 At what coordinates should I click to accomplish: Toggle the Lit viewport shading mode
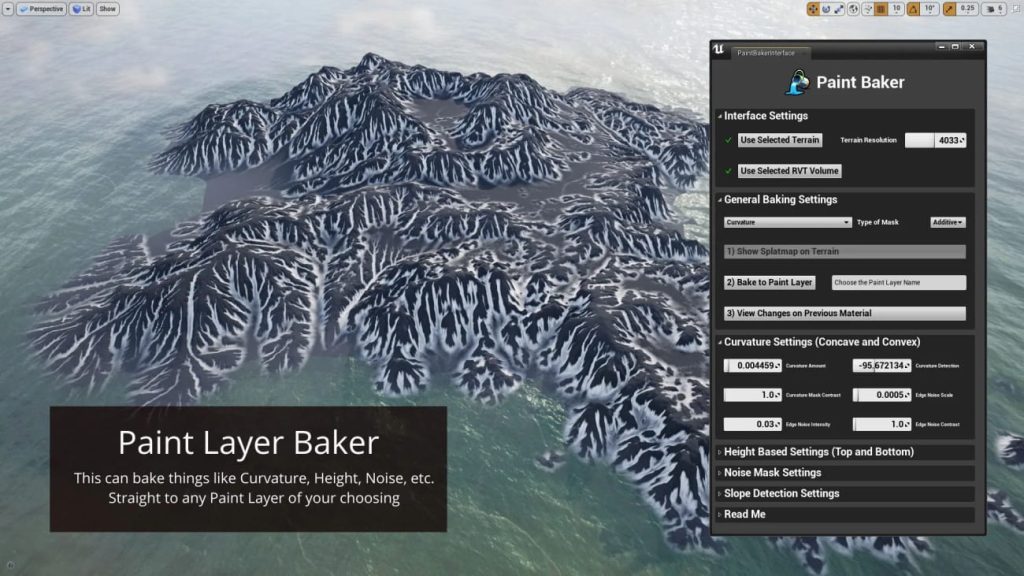click(82, 9)
